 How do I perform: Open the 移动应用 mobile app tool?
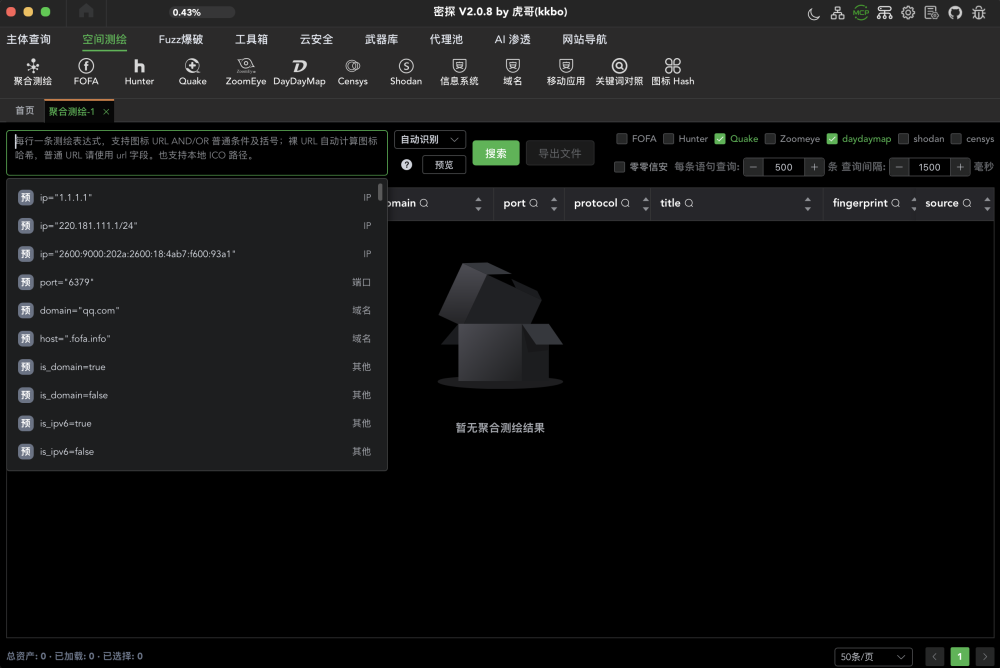click(x=566, y=71)
